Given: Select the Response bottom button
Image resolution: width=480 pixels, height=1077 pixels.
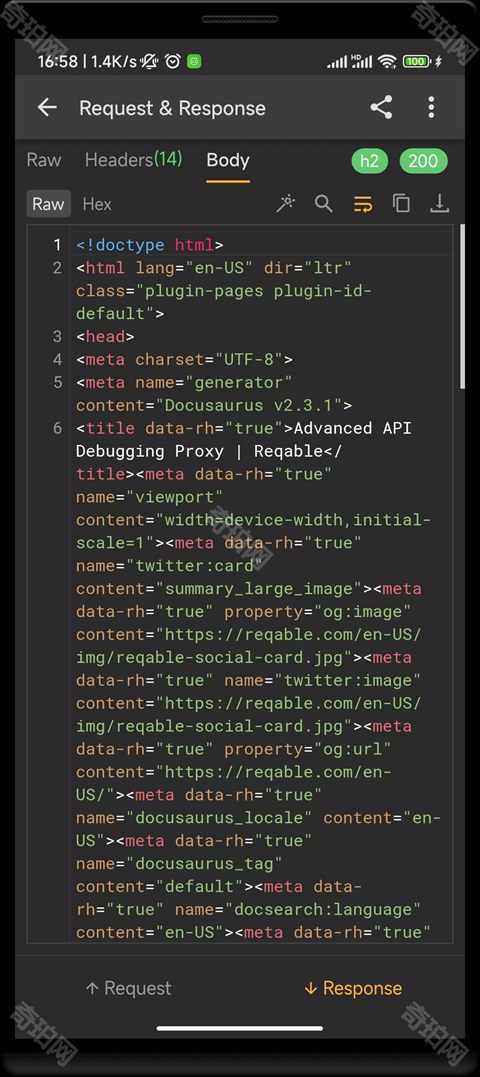Looking at the screenshot, I should [353, 988].
